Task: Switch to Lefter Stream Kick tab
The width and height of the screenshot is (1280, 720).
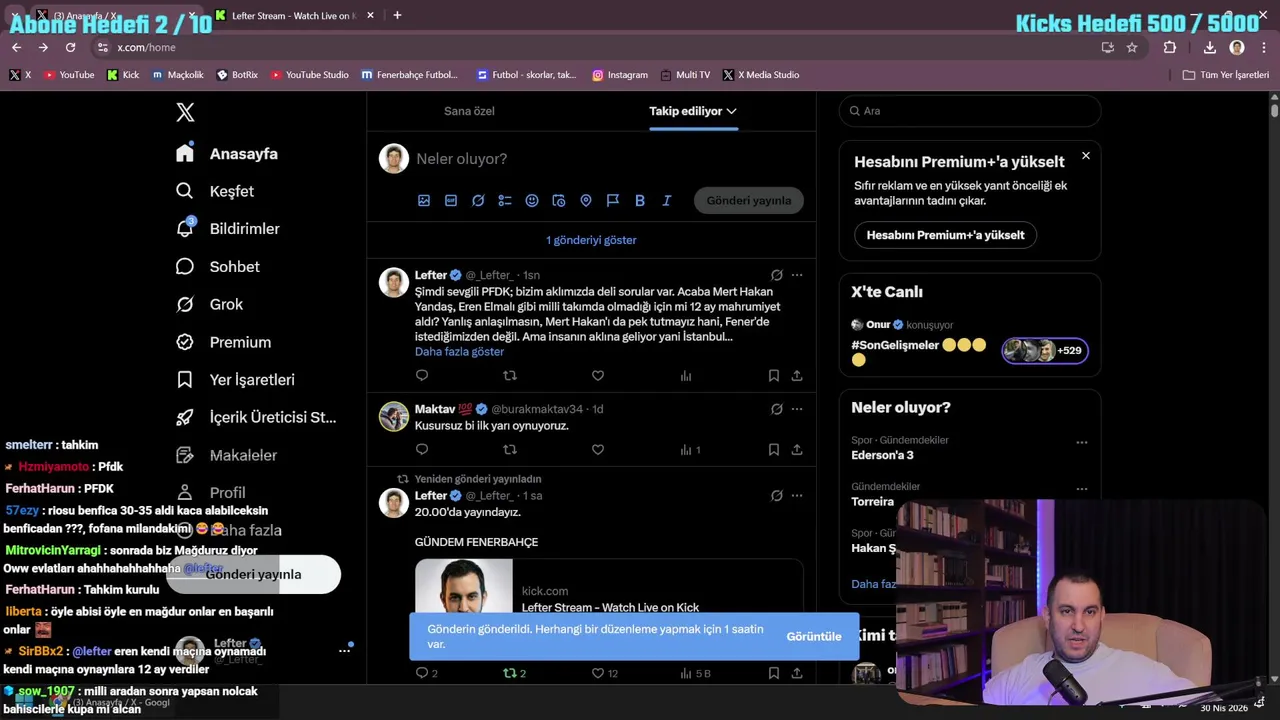Action: (x=293, y=15)
